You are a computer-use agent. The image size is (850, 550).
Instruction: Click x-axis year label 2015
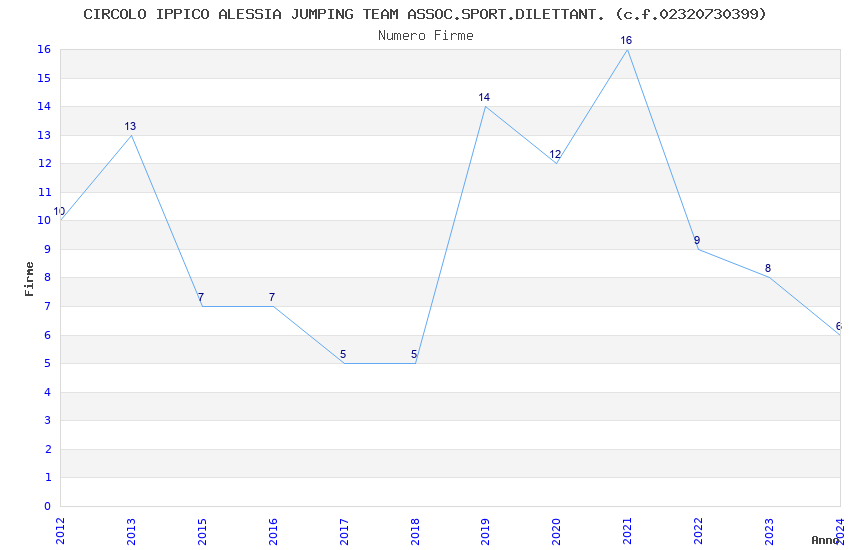click(x=202, y=531)
